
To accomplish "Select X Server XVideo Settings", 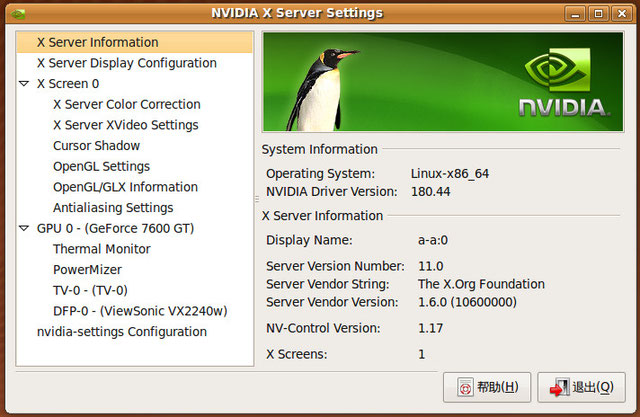I will pos(125,125).
